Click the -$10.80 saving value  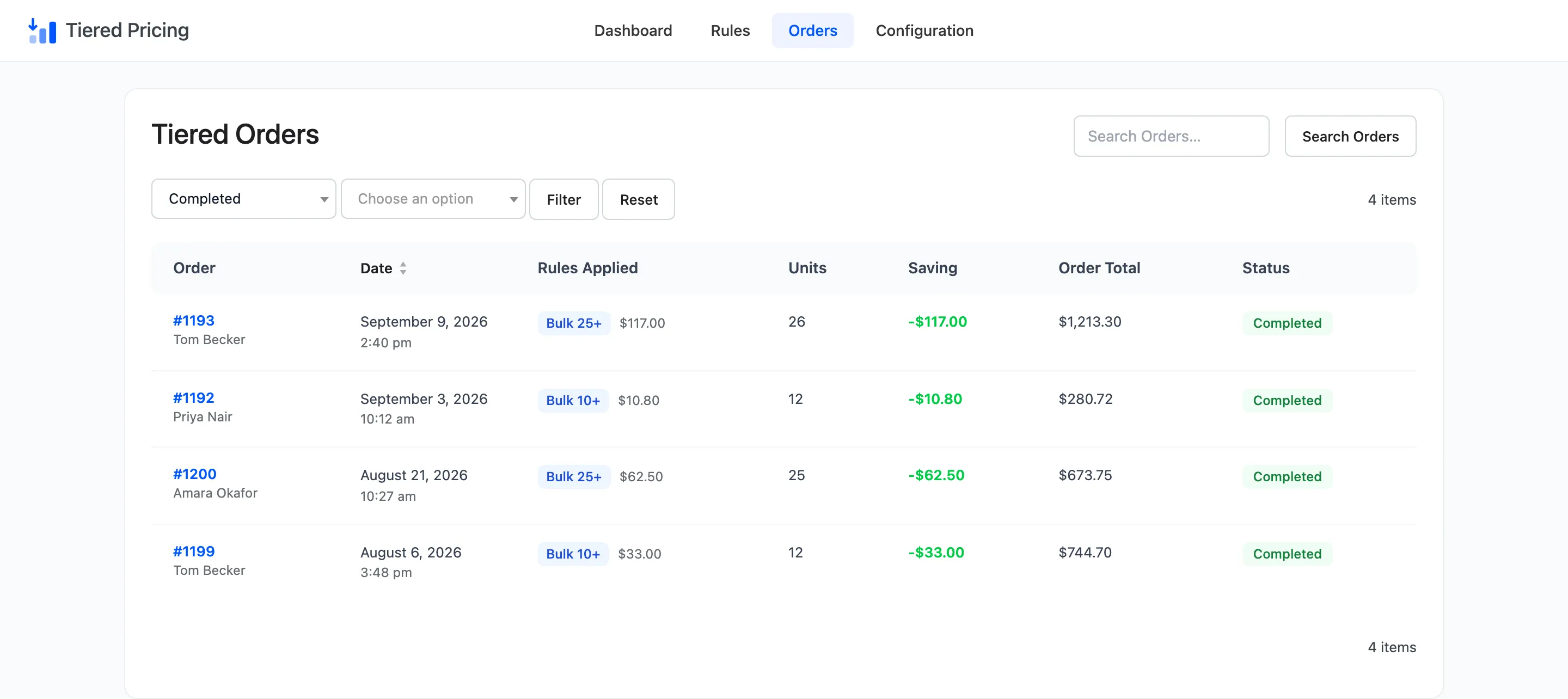(x=935, y=399)
